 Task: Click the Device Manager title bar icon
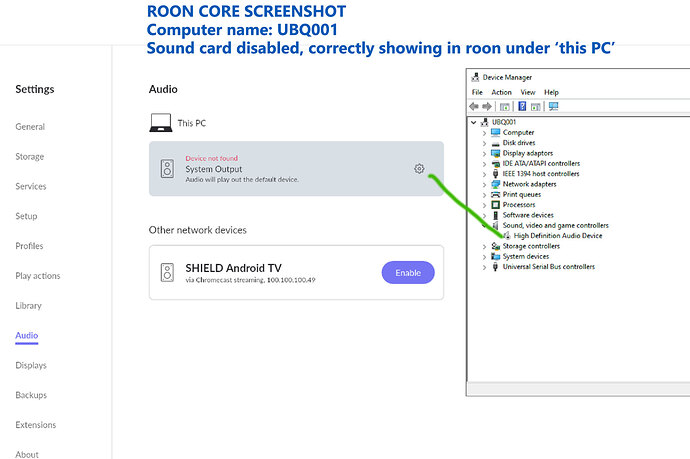(475, 77)
